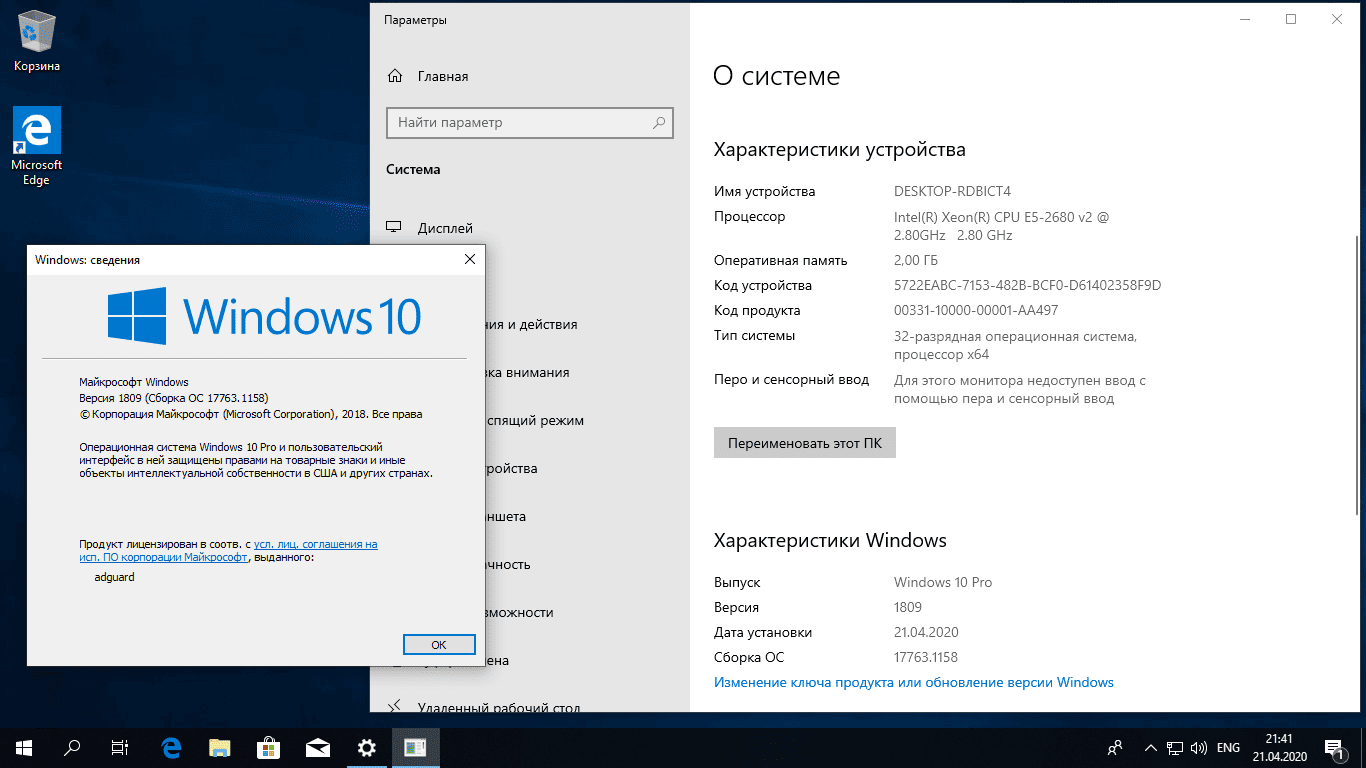The height and width of the screenshot is (768, 1366).
Task: Open the Windows Start menu
Action: (x=24, y=747)
